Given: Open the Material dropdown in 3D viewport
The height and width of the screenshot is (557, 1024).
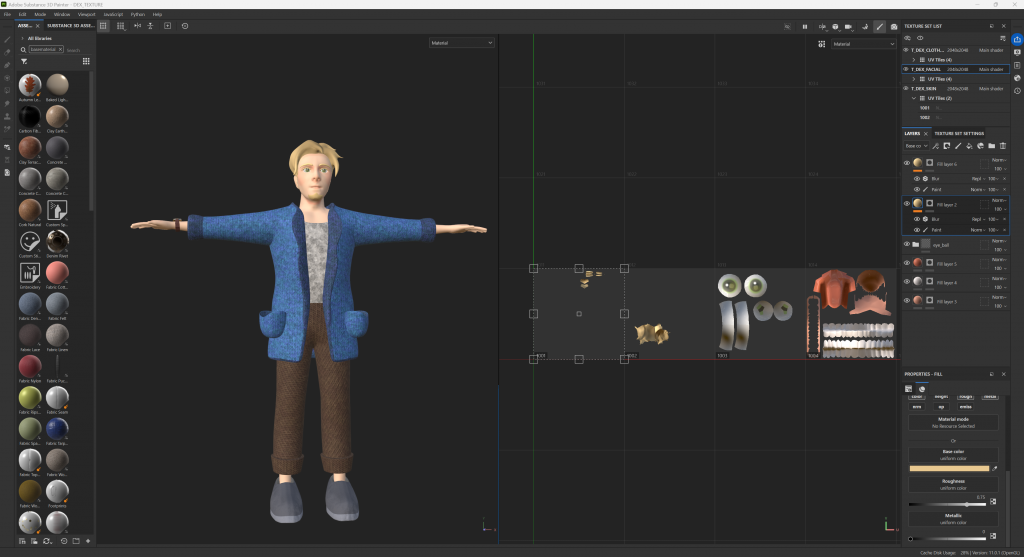Looking at the screenshot, I should [462, 43].
